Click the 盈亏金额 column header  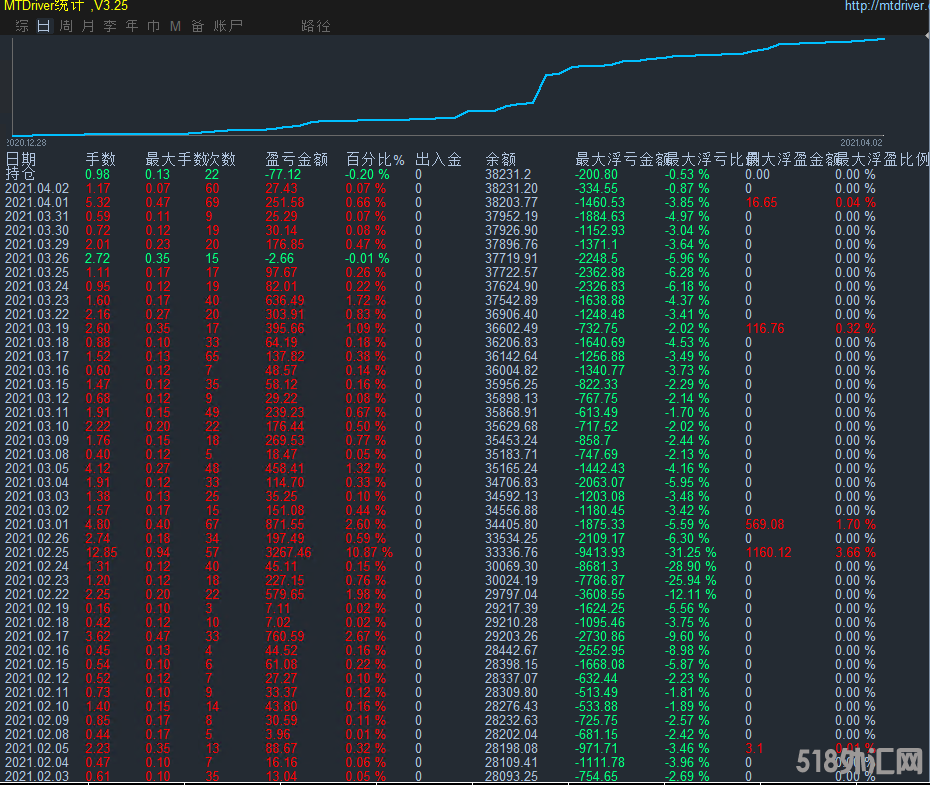coord(297,159)
